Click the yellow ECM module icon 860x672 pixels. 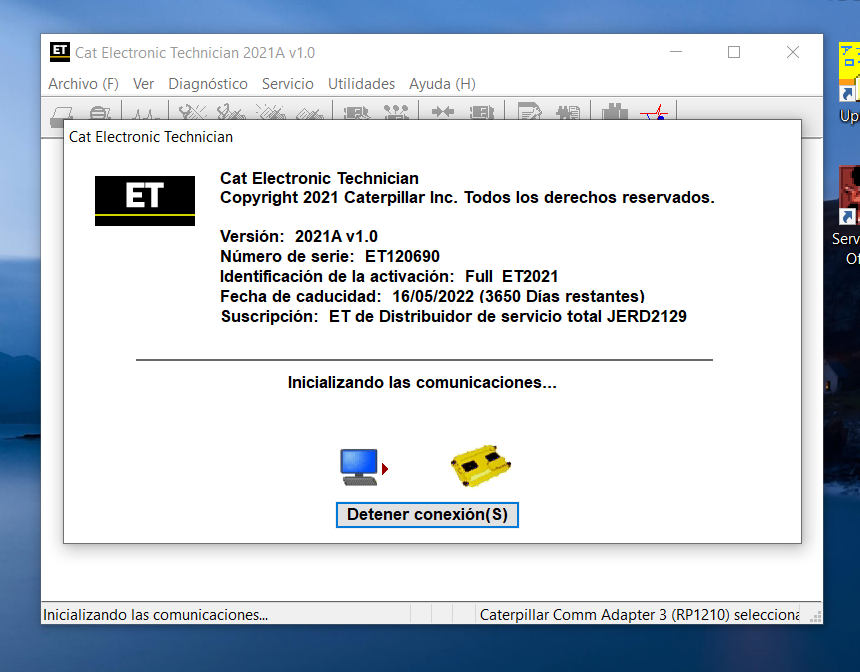click(480, 466)
